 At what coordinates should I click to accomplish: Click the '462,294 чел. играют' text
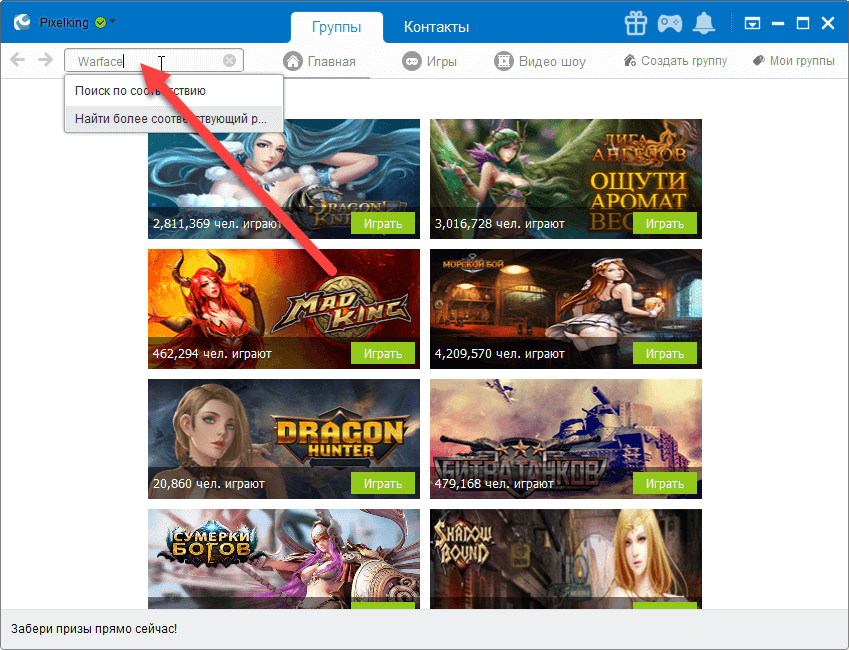click(x=212, y=354)
